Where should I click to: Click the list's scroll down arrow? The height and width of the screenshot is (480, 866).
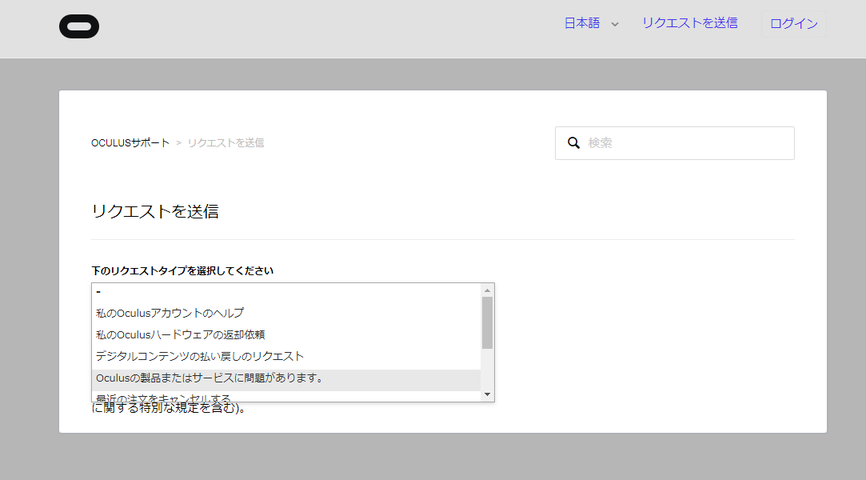pyautogui.click(x=487, y=394)
